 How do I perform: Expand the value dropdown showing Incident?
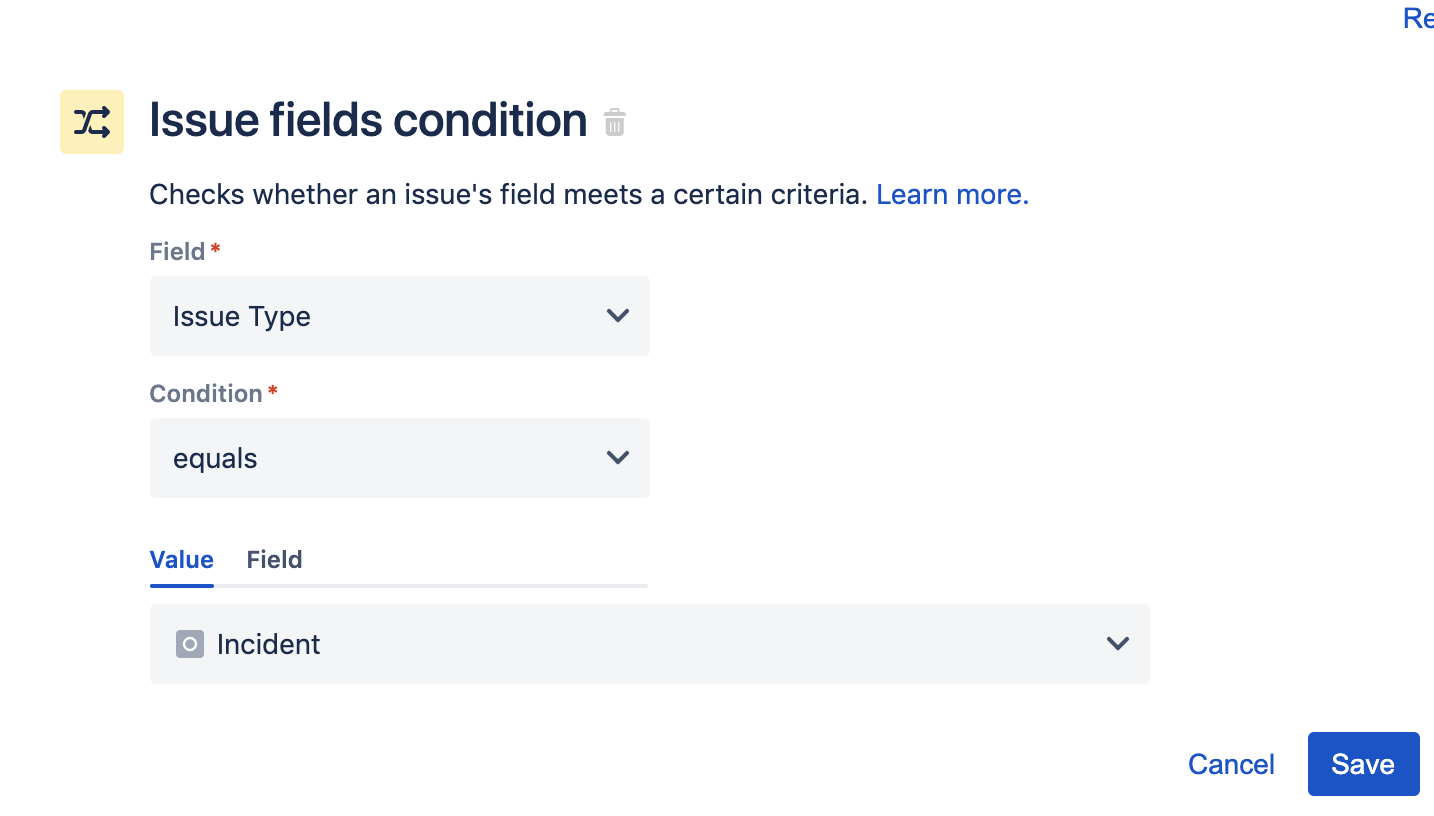(650, 644)
